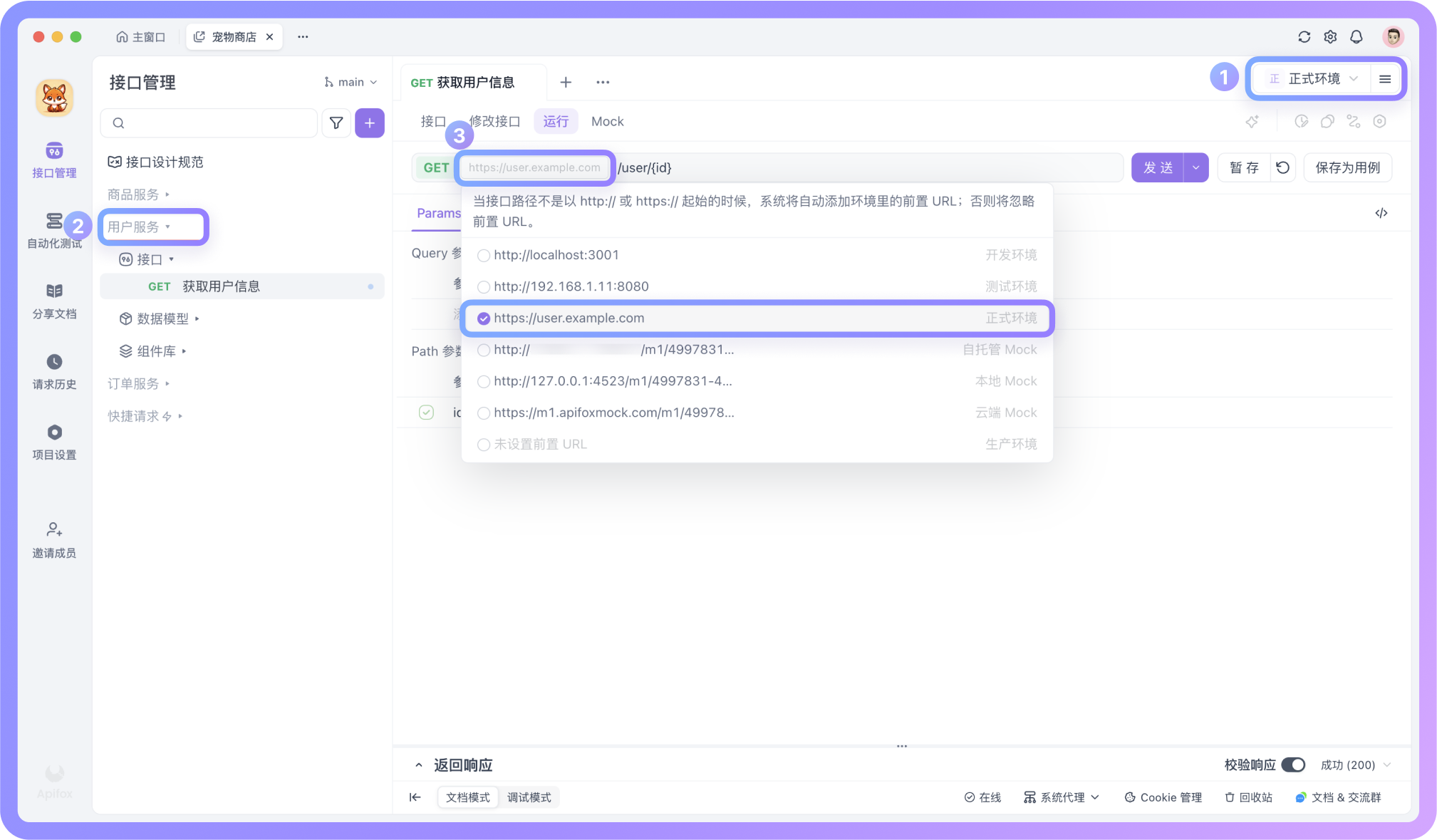This screenshot has width=1437, height=840.
Task: Select the 本地 Mock URL option
Action: [x=757, y=381]
